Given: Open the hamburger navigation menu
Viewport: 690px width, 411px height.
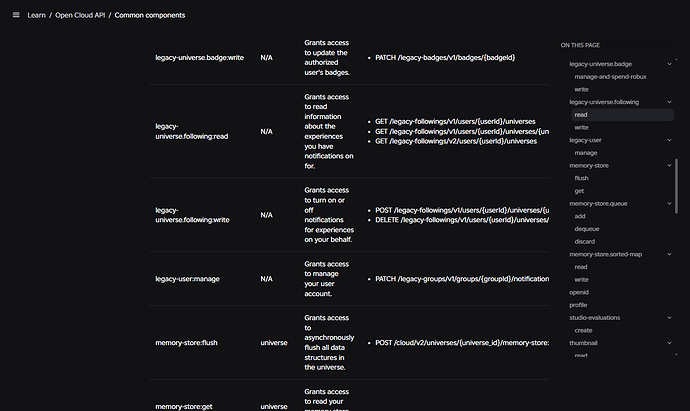Looking at the screenshot, I should pos(16,15).
